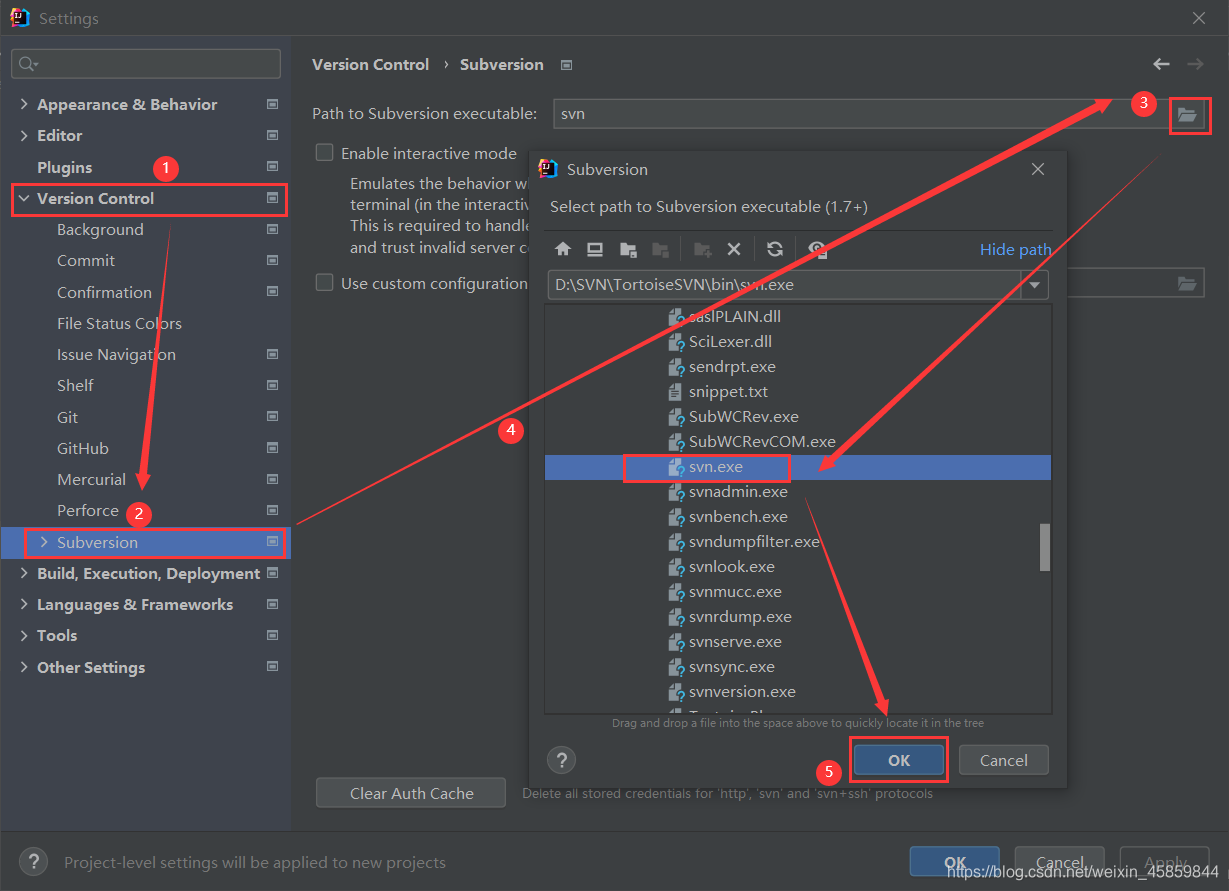The height and width of the screenshot is (891, 1229).
Task: Jump to Desktop directory in file chooser
Action: [x=595, y=249]
